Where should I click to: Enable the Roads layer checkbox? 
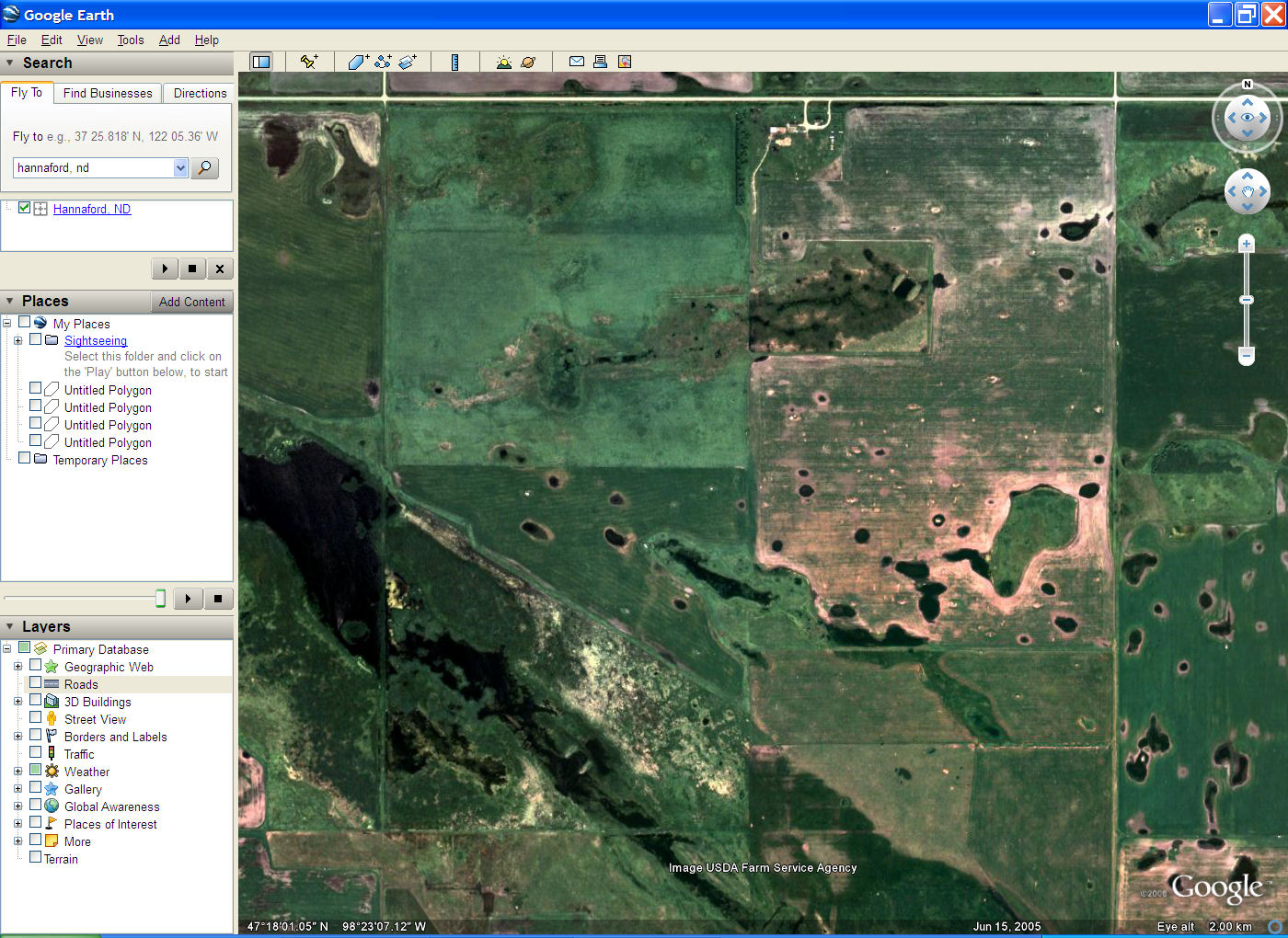(35, 682)
